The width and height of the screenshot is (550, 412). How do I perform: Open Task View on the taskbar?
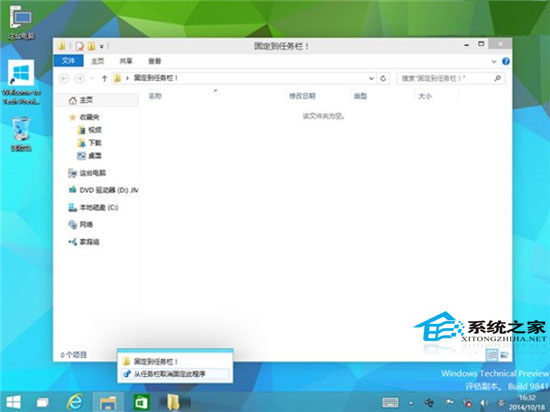(x=43, y=402)
